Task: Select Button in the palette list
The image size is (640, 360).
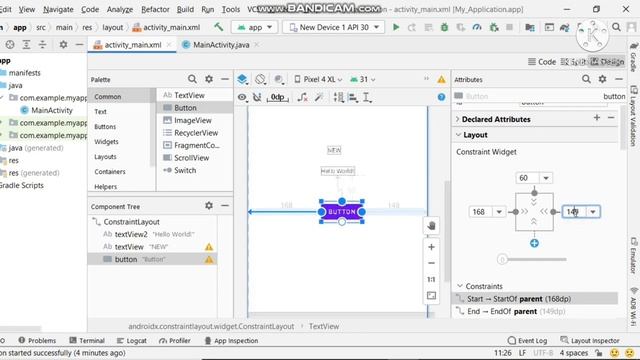Action: click(x=195, y=108)
